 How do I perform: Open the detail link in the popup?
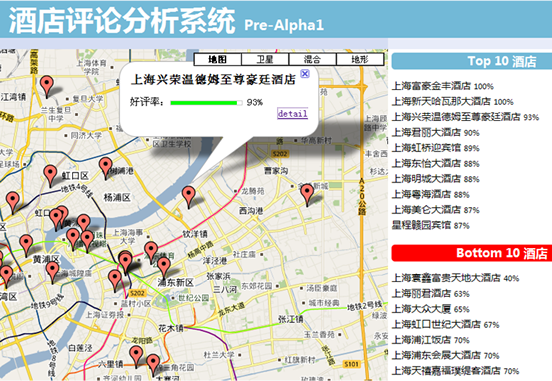coord(293,113)
